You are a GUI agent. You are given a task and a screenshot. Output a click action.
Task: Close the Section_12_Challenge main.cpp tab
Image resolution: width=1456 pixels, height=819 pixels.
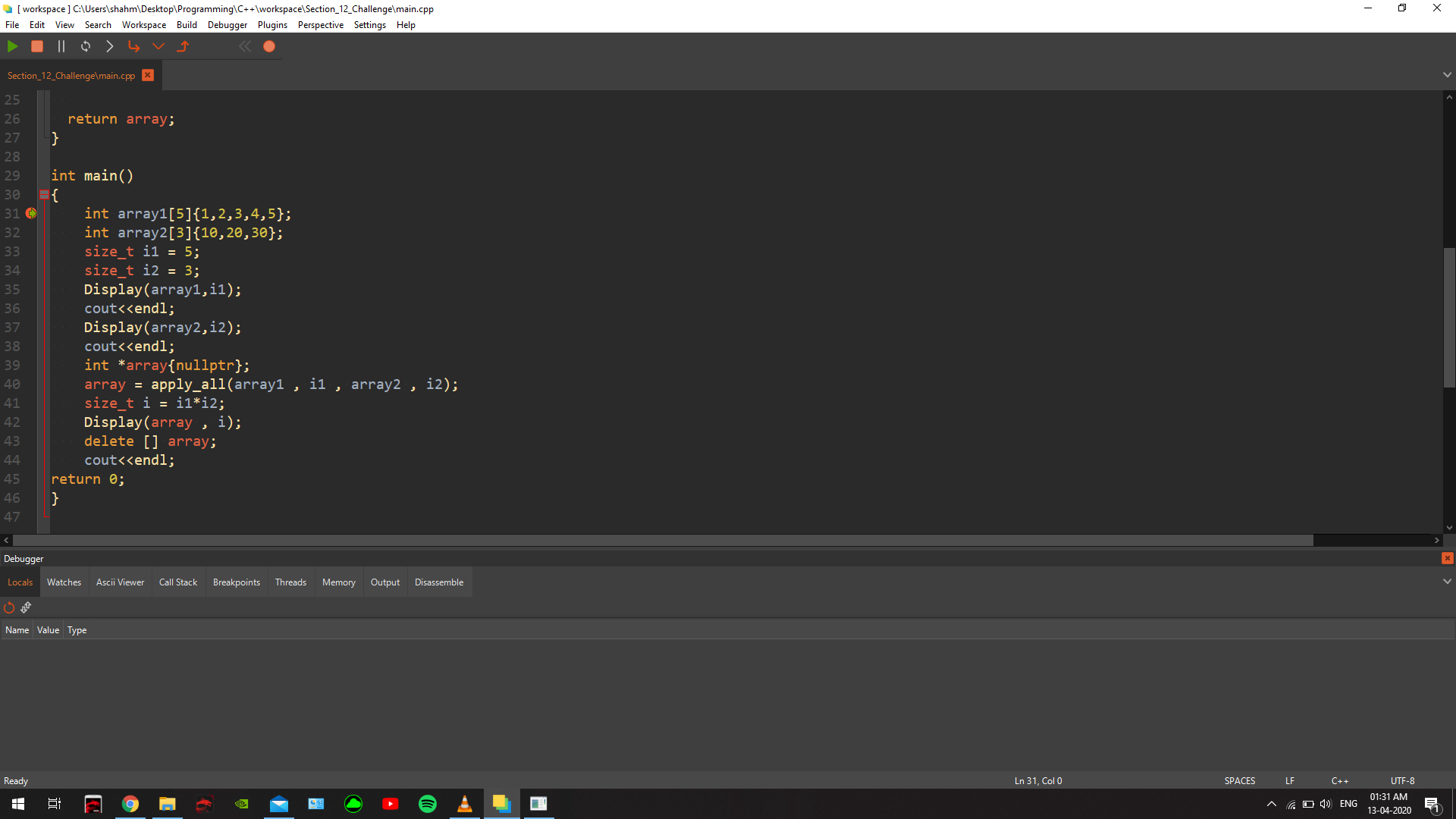(148, 75)
